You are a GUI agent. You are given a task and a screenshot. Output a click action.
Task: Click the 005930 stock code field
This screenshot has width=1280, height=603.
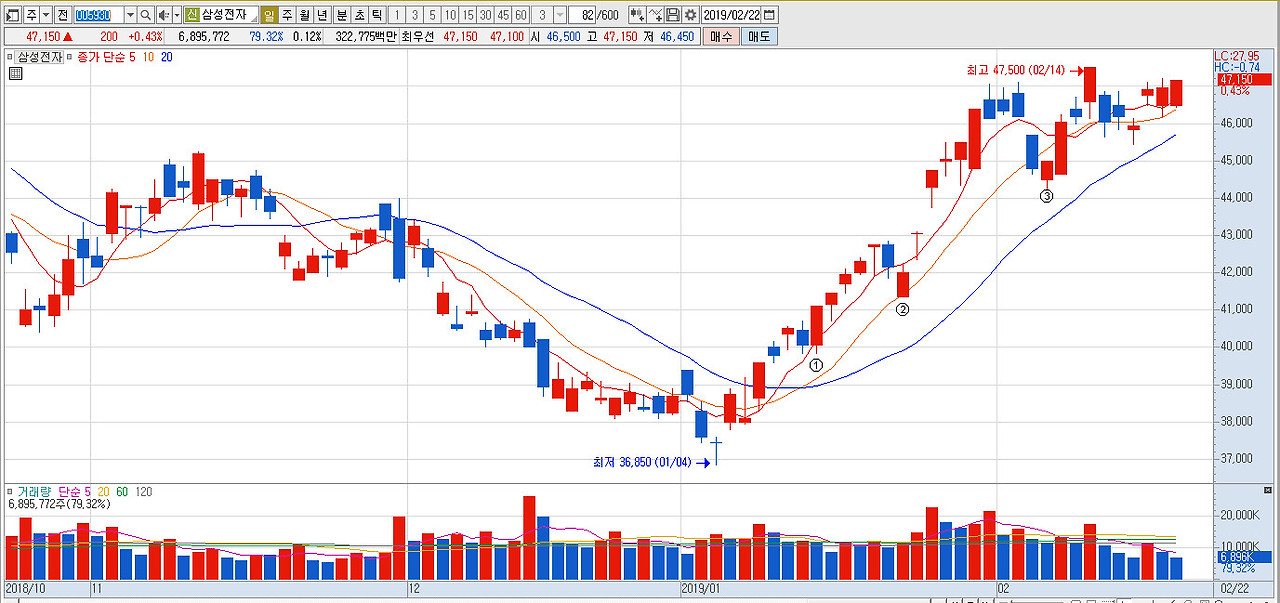pyautogui.click(x=99, y=15)
